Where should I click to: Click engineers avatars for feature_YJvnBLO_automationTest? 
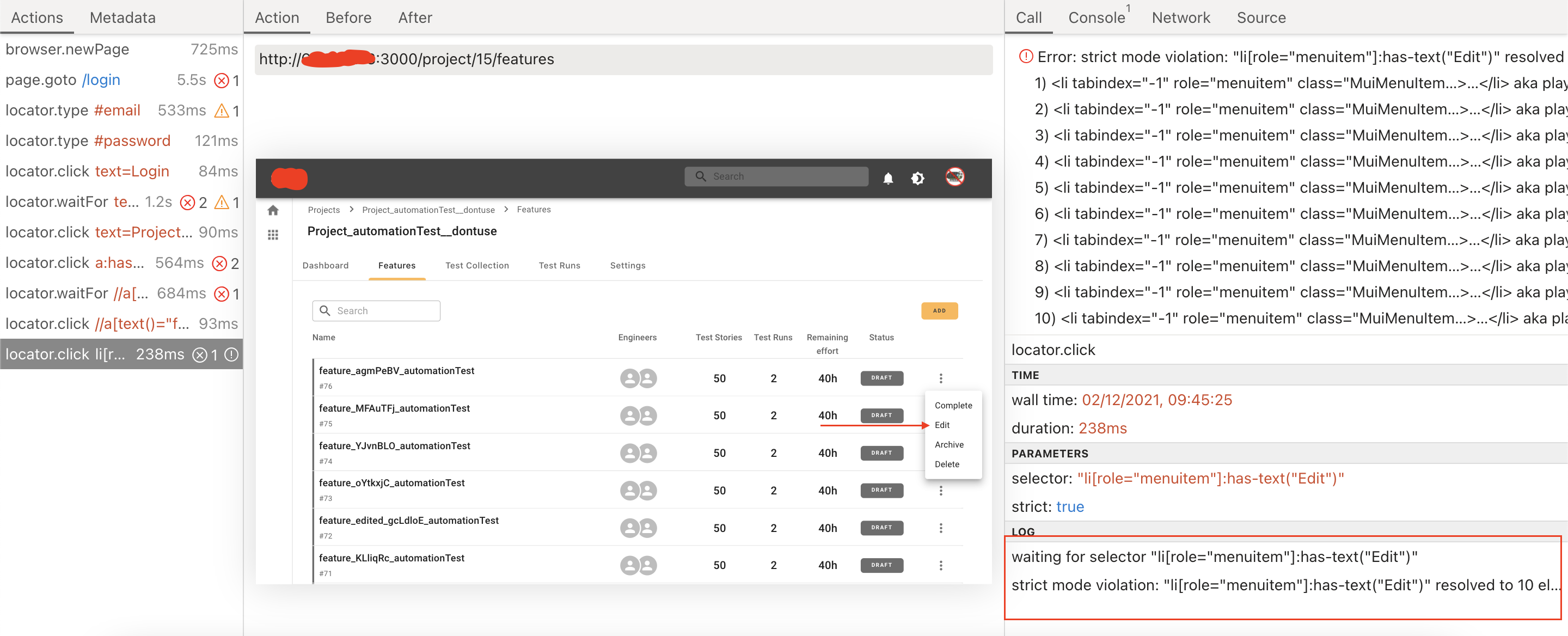click(638, 453)
